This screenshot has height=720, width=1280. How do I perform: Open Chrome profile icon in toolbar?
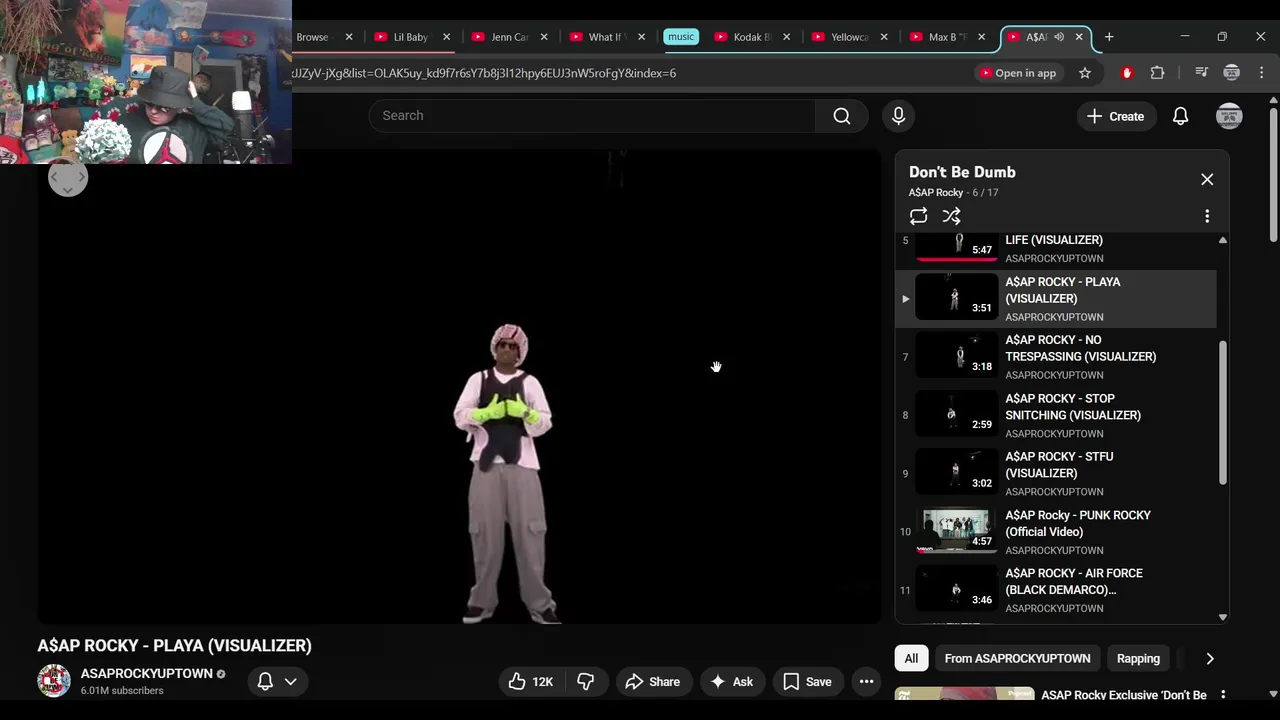click(1231, 73)
